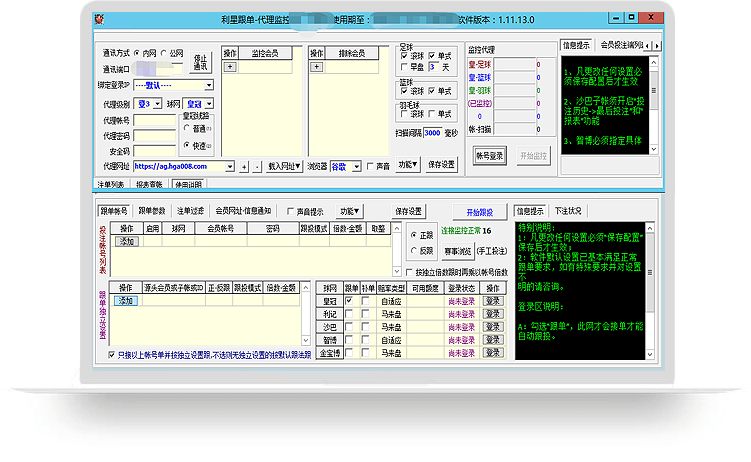The height and width of the screenshot is (462, 751).
Task: Click plus button under 监控会员 list
Action: click(x=229, y=67)
